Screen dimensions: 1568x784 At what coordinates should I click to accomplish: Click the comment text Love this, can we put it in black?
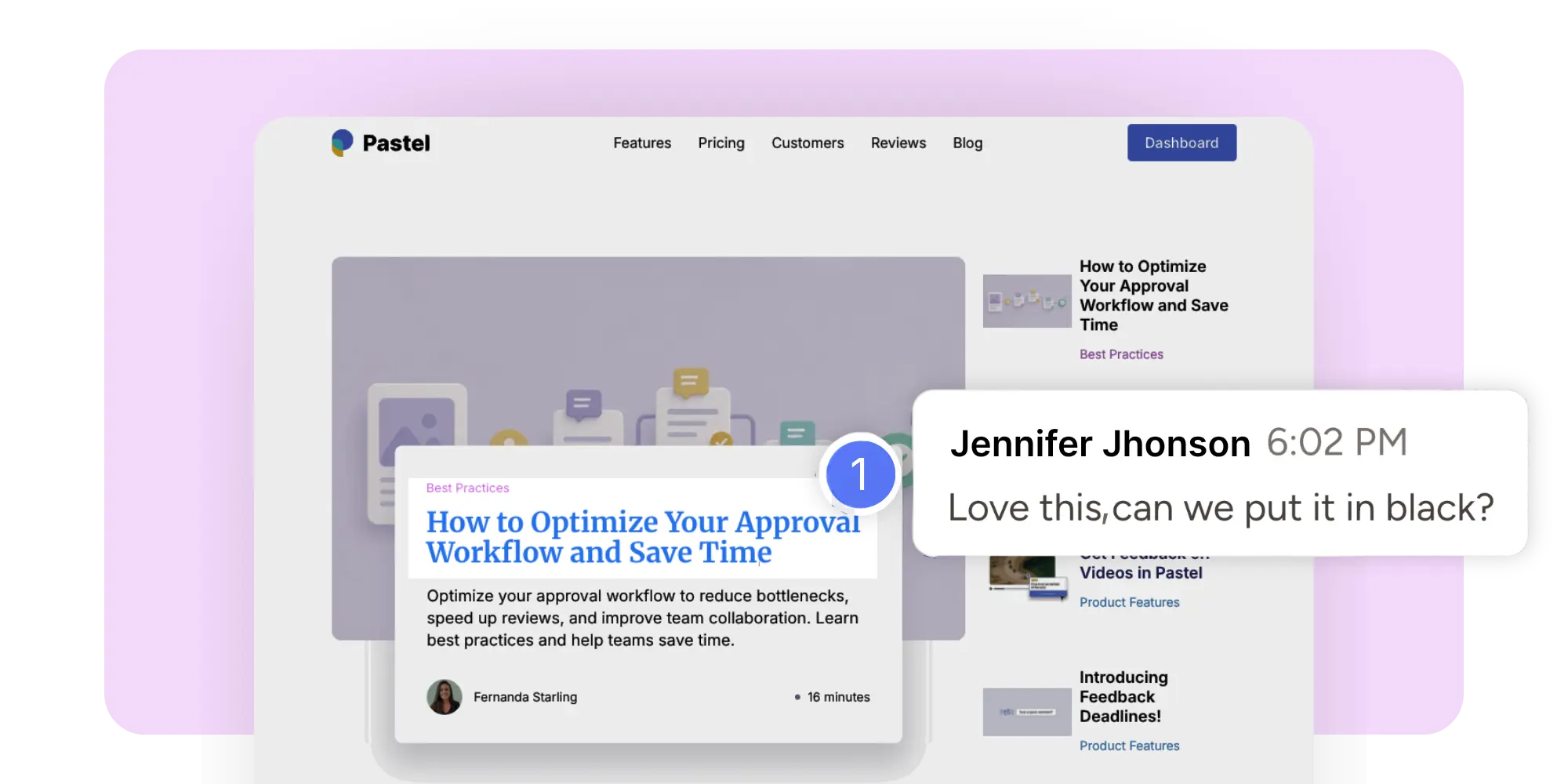pyautogui.click(x=1221, y=508)
